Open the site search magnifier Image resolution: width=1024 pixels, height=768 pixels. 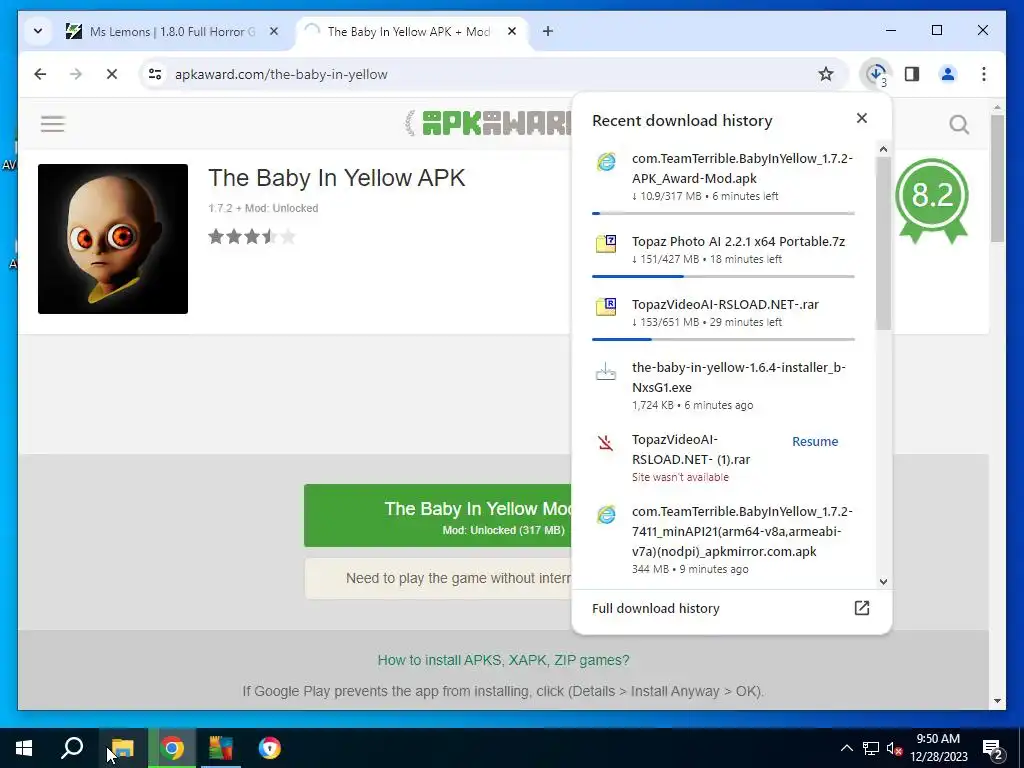coord(959,124)
